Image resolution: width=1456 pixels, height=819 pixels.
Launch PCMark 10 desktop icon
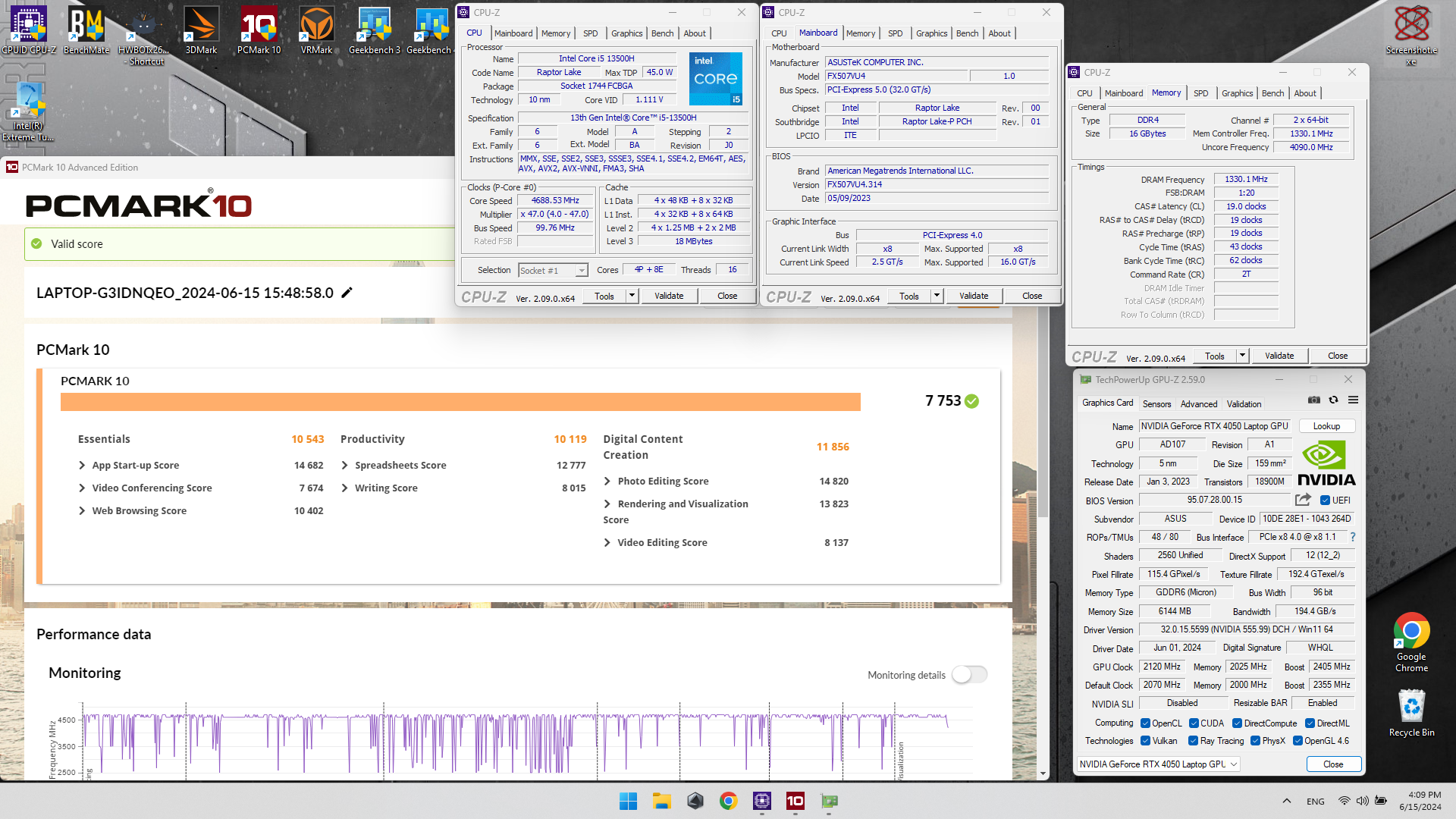click(259, 30)
